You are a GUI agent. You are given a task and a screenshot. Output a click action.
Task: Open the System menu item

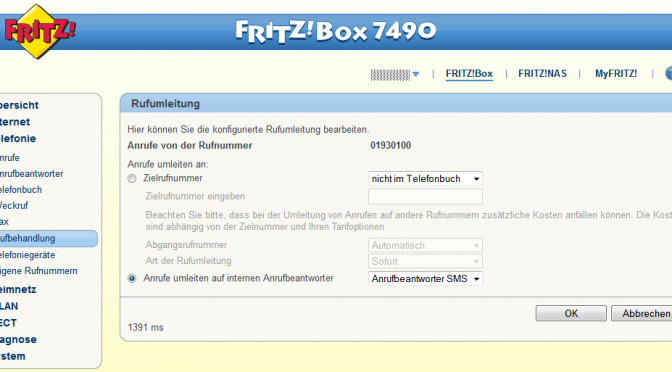[x=13, y=356]
